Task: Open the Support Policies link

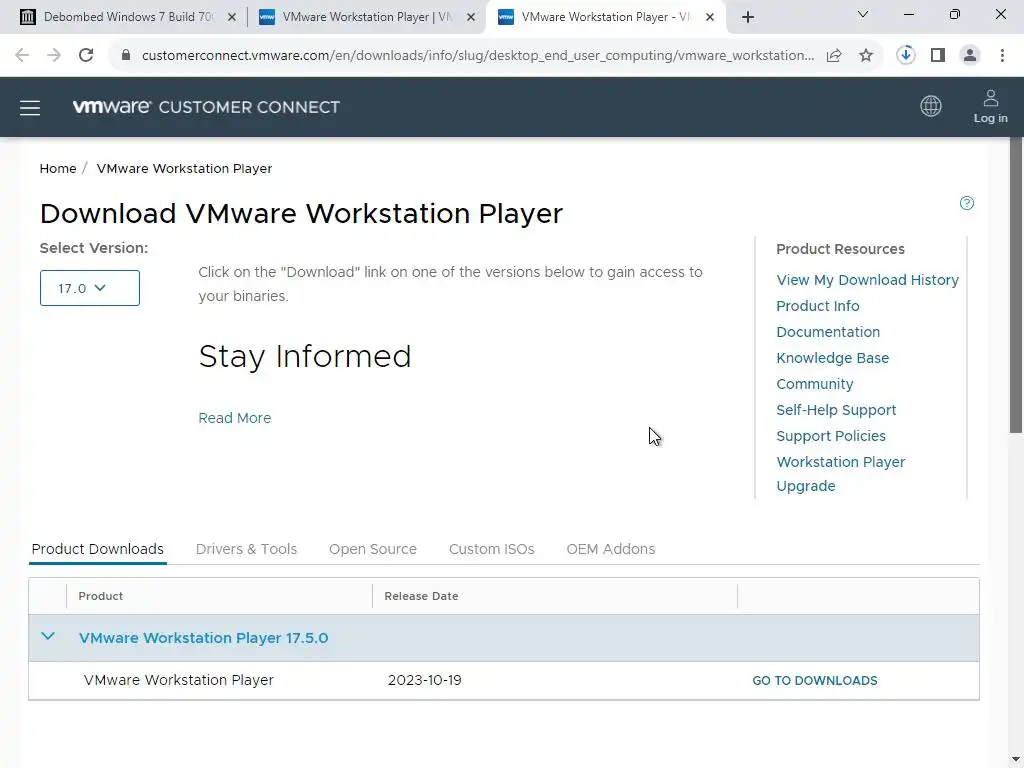Action: (831, 436)
